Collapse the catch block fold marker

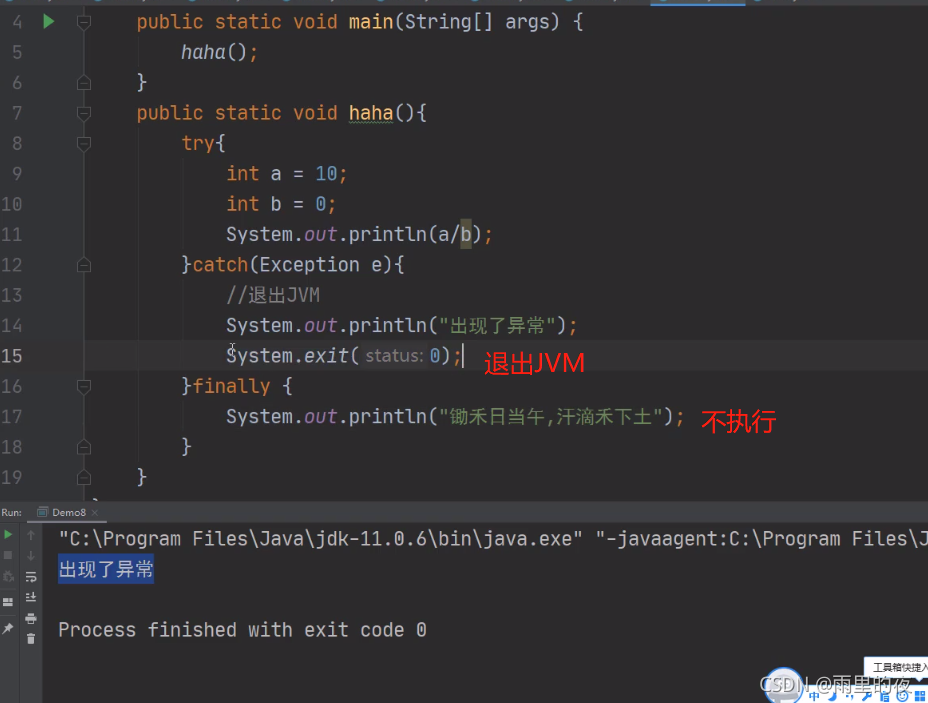pos(83,264)
